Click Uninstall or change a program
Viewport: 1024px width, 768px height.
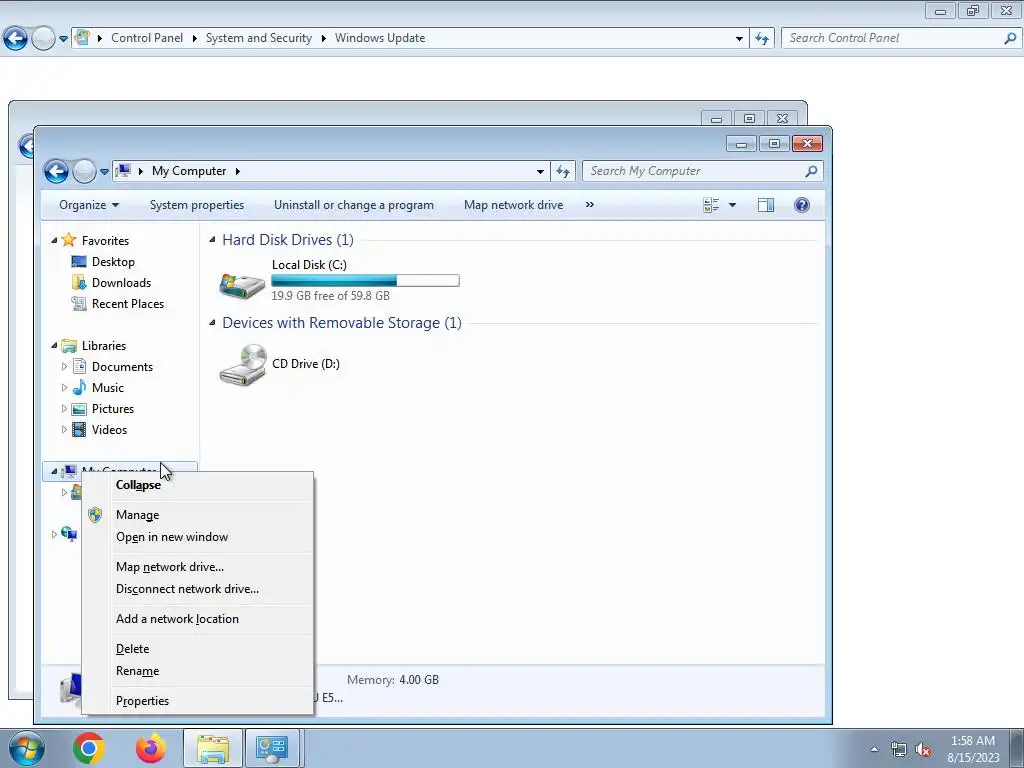click(353, 205)
